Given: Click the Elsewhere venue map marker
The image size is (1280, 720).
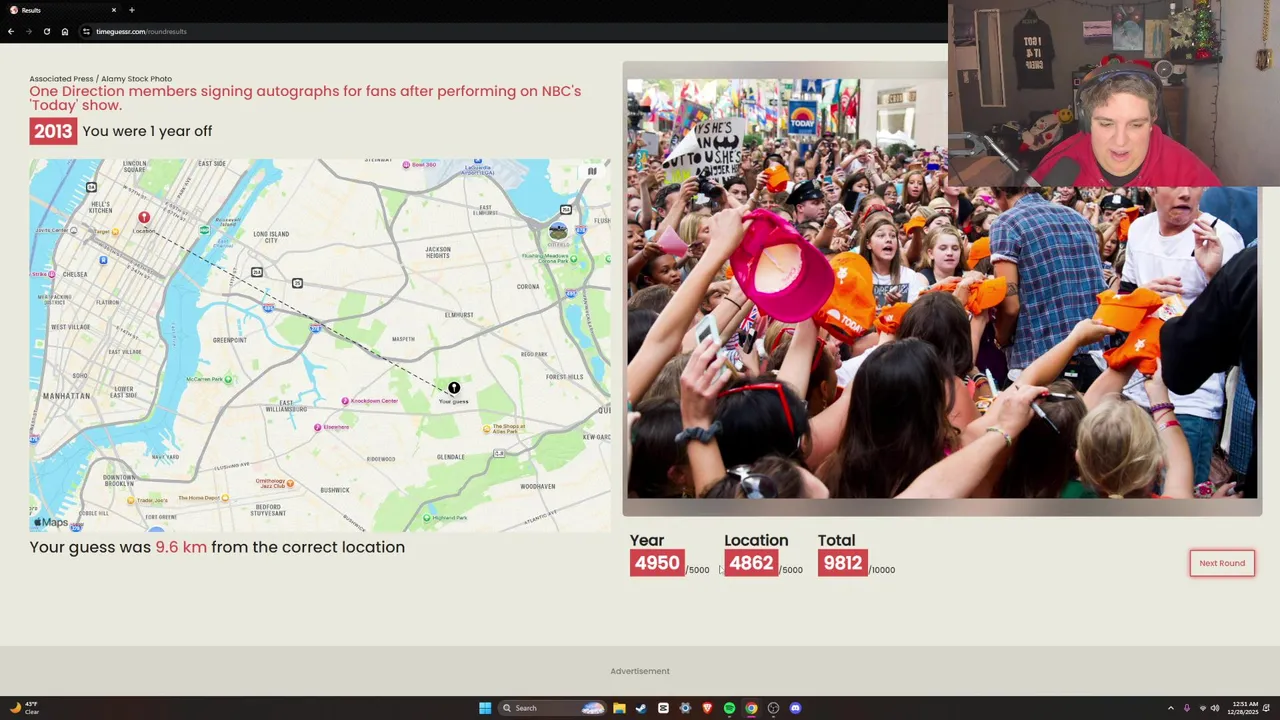Looking at the screenshot, I should click(x=318, y=427).
